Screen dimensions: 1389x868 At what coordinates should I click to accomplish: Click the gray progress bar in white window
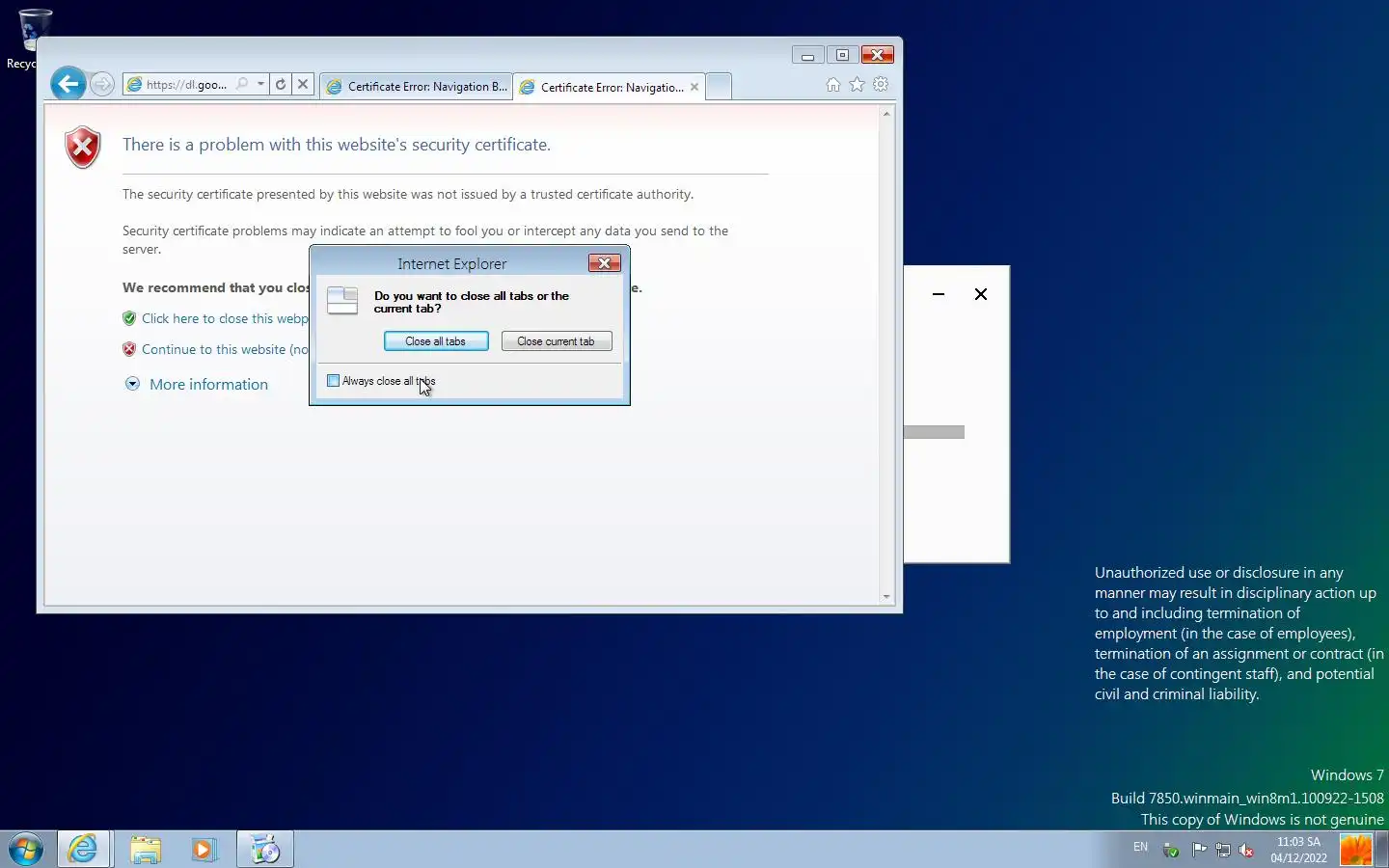pos(935,432)
